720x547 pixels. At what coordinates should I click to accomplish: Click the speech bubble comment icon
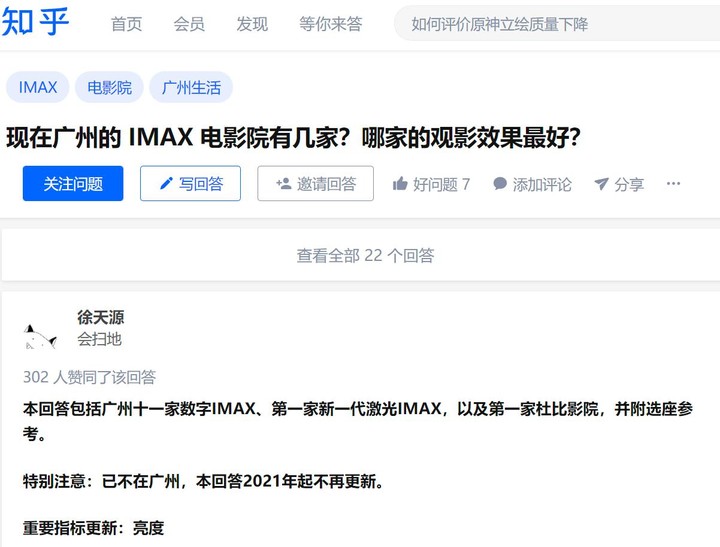(500, 184)
